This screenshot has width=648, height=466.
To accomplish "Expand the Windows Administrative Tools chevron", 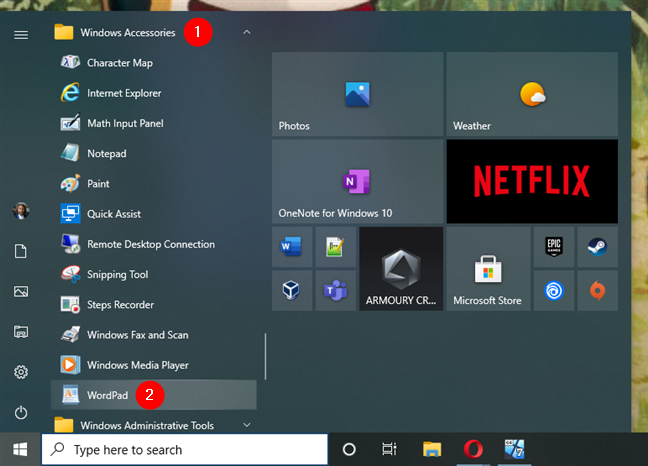I will coord(247,425).
